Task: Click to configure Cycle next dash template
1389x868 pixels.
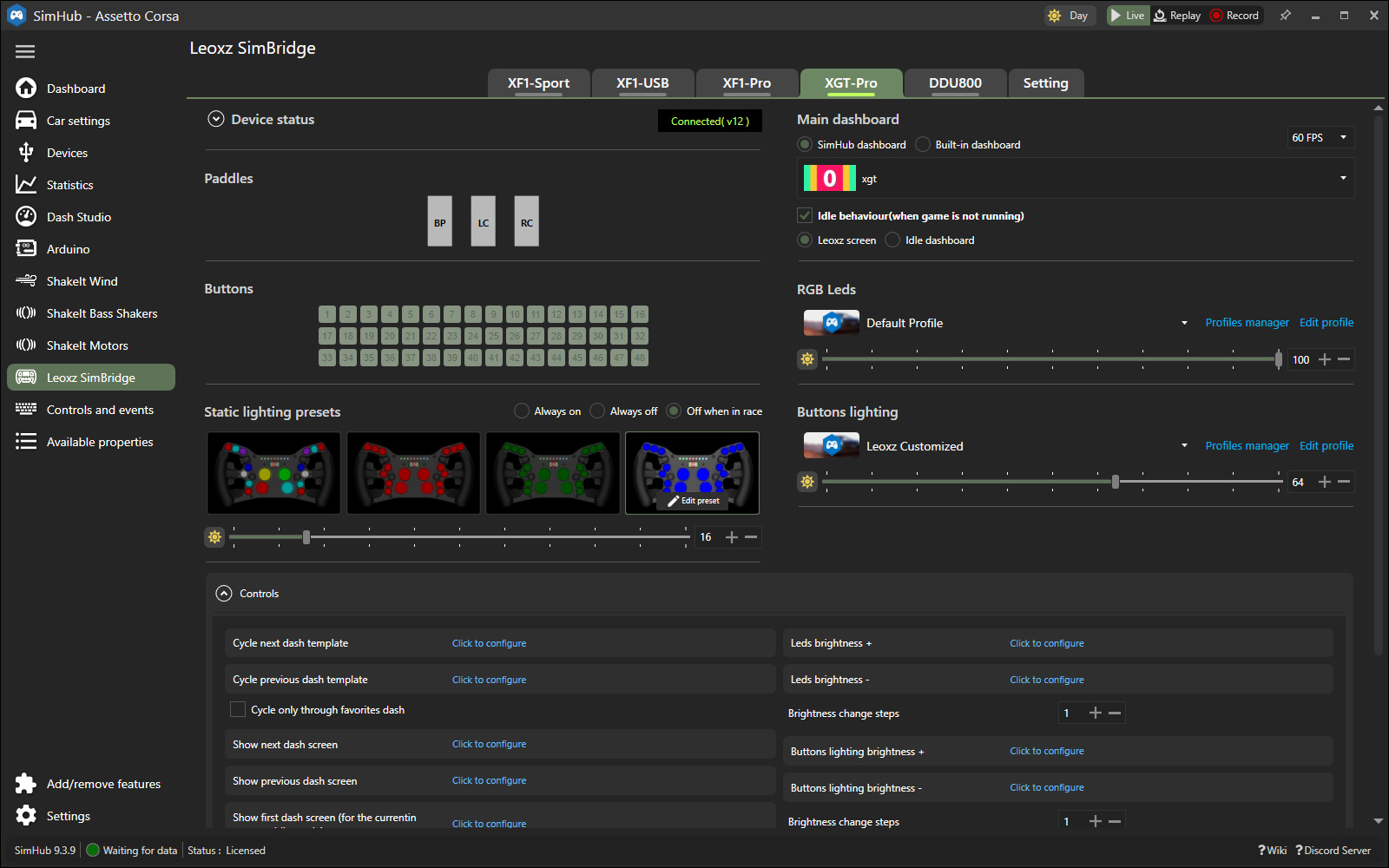Action: 489,643
